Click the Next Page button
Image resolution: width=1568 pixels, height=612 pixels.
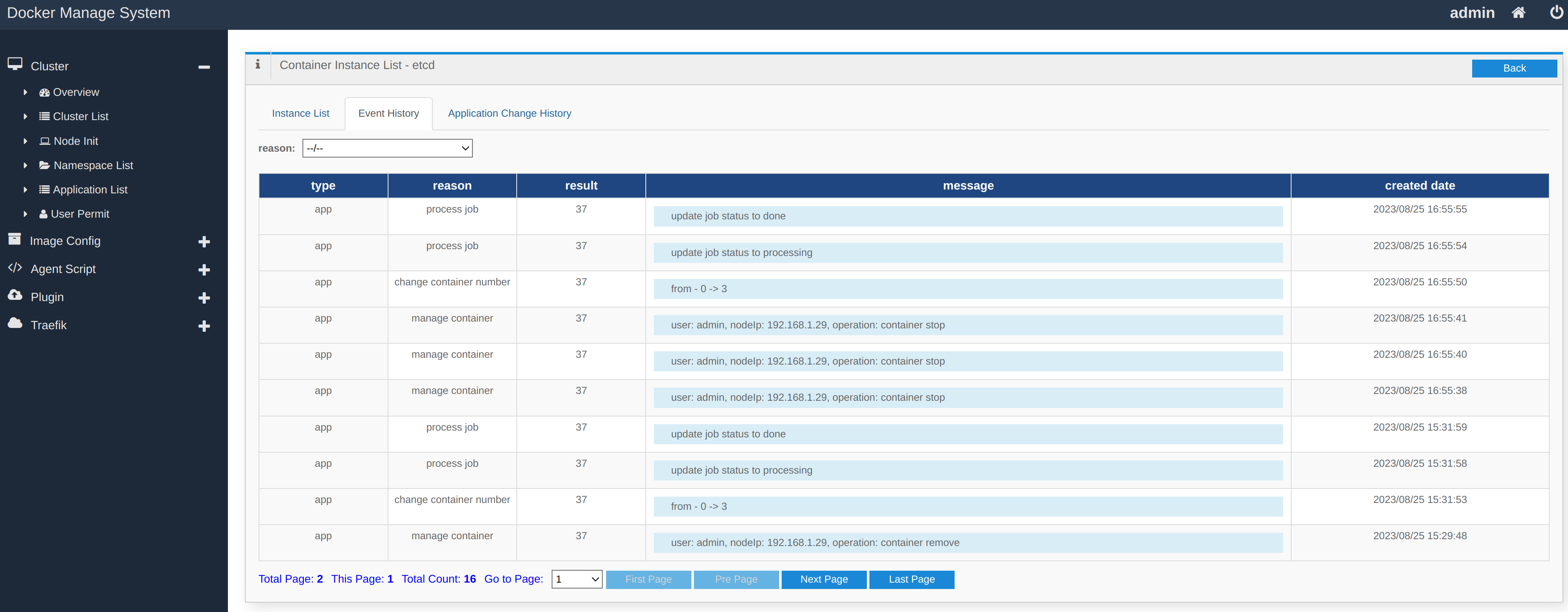(823, 579)
